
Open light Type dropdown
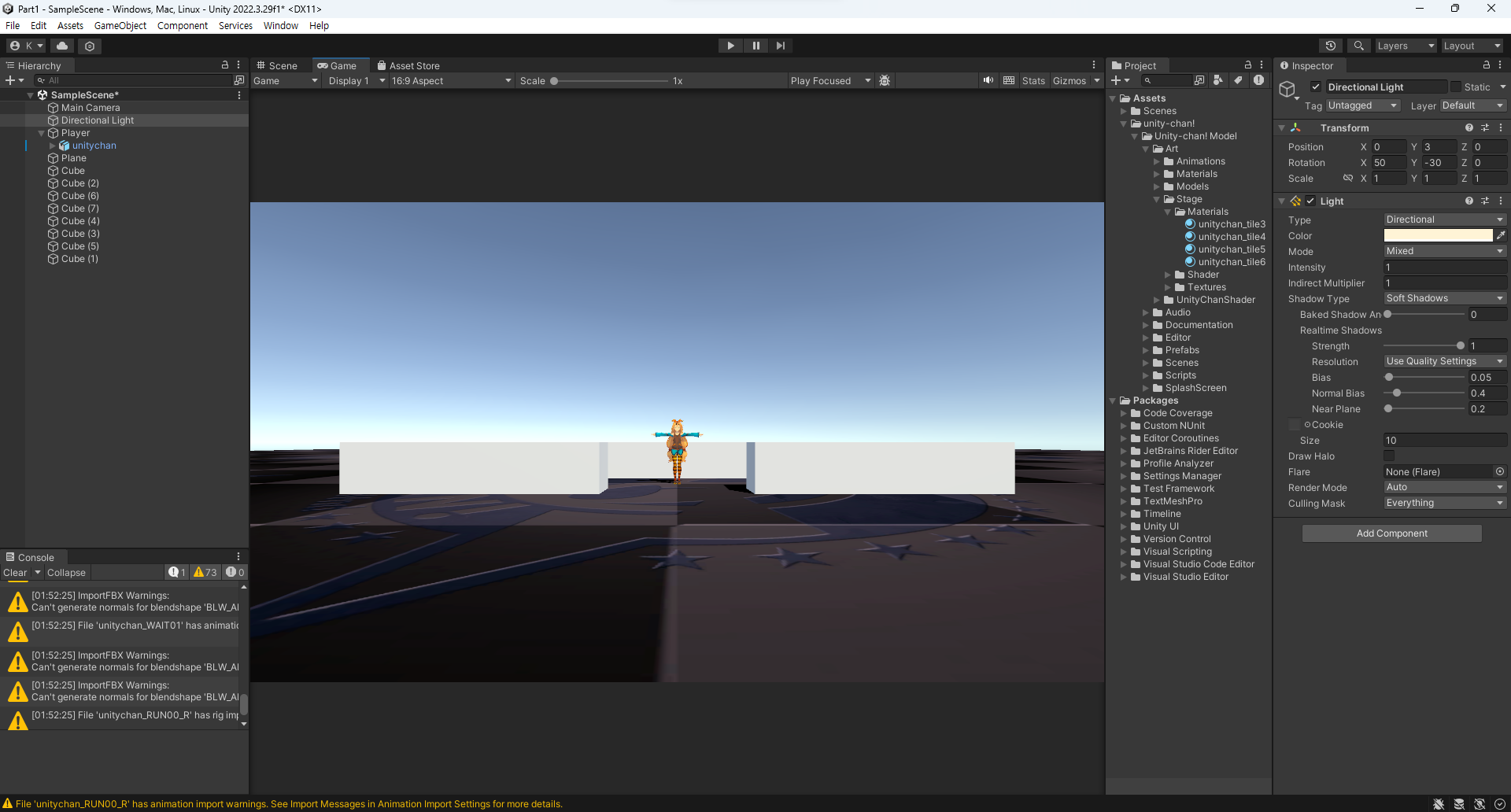(1445, 220)
